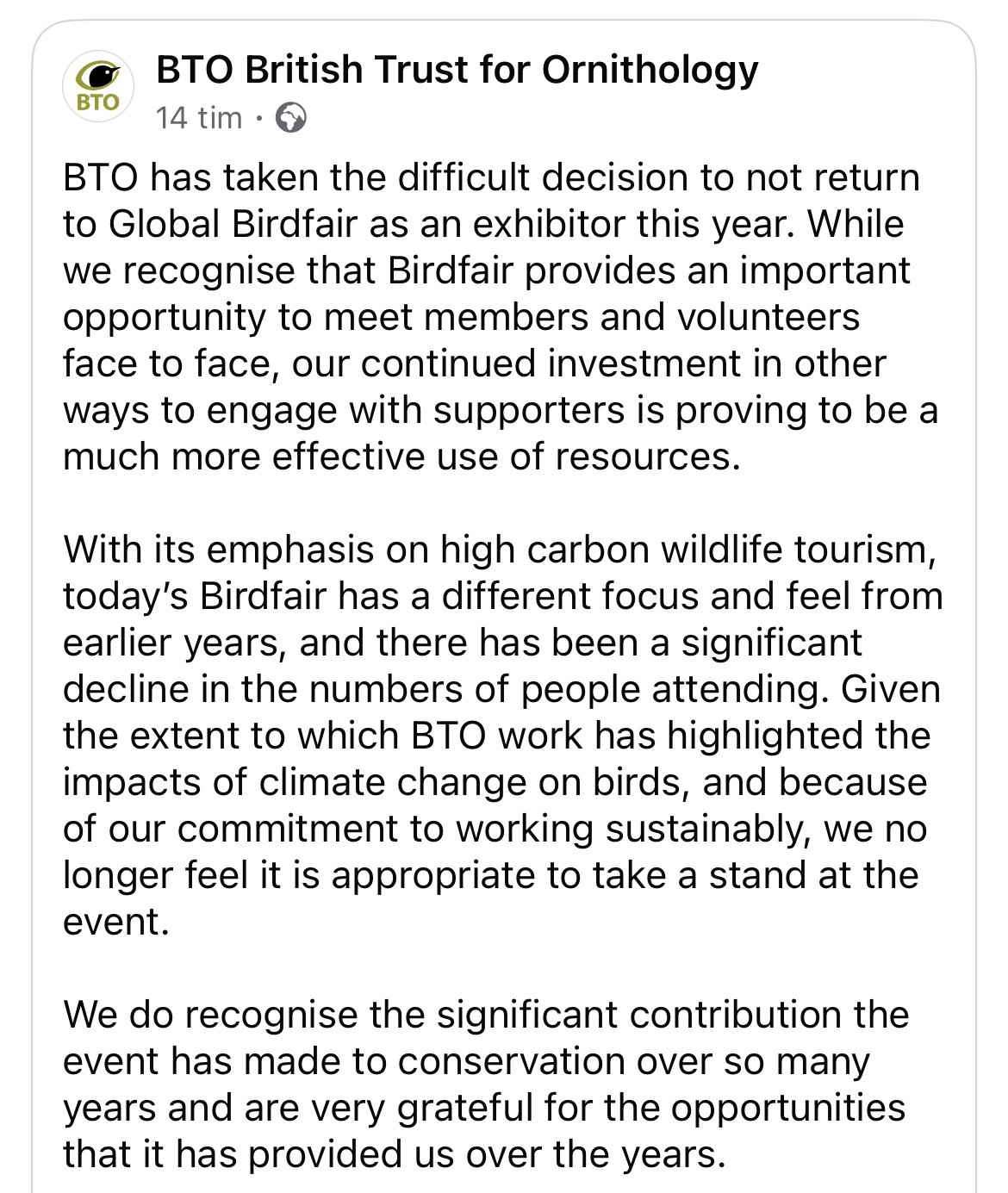The height and width of the screenshot is (1193, 1008).
Task: Open the BTO British Trust for Ornithology page
Action: [x=457, y=70]
